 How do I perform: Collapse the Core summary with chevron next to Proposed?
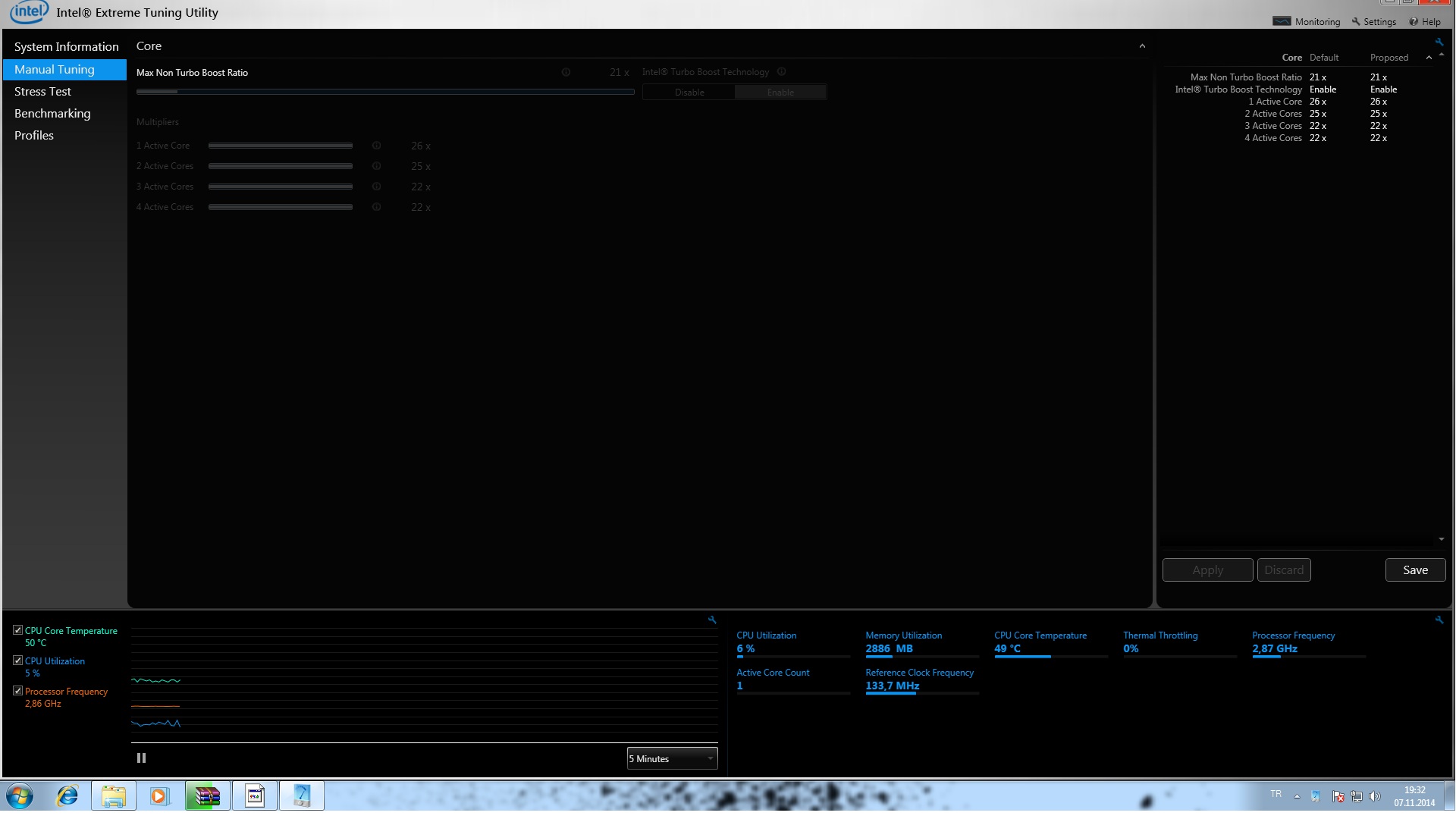[1429, 58]
